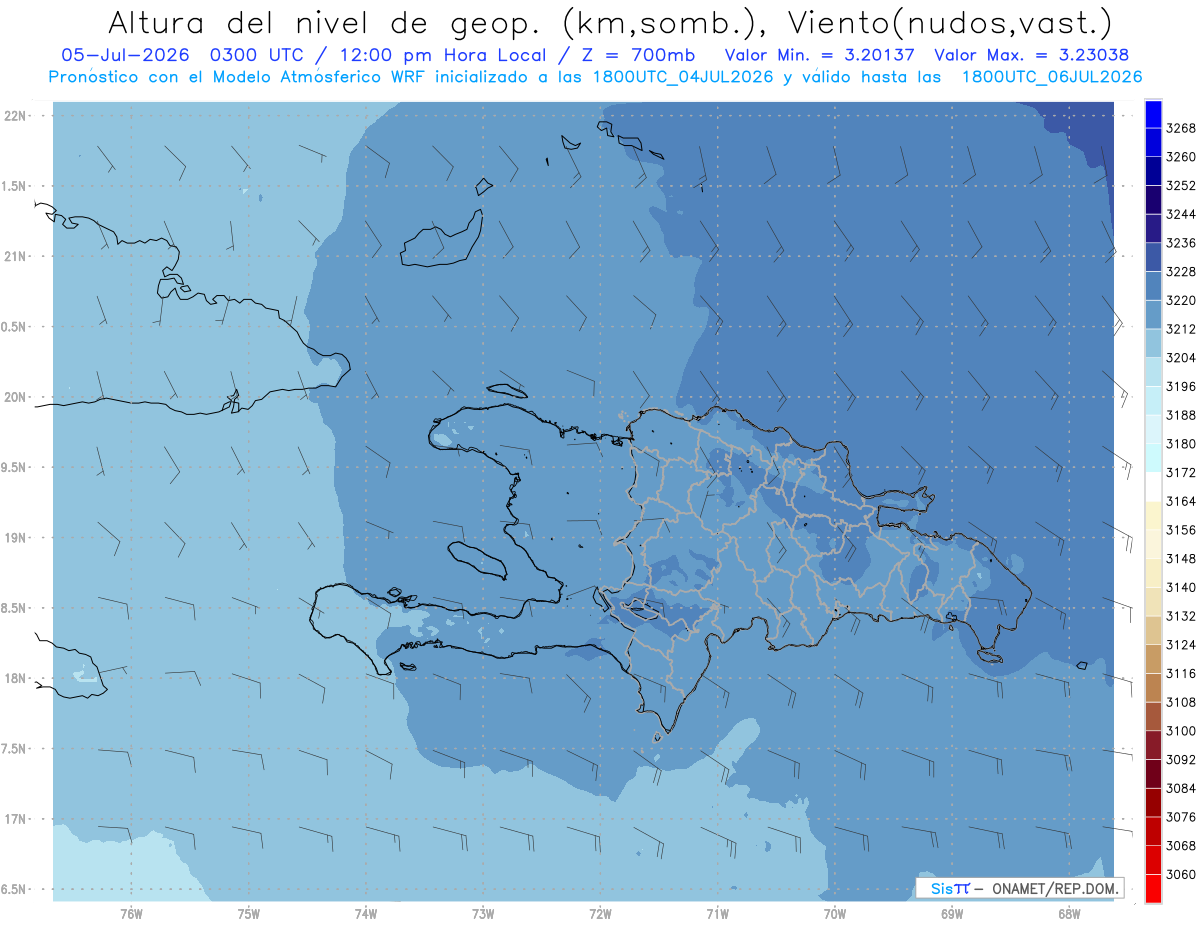Pick the legend swatch between 3212 and 3204
The height and width of the screenshot is (927, 1200).
[1153, 343]
